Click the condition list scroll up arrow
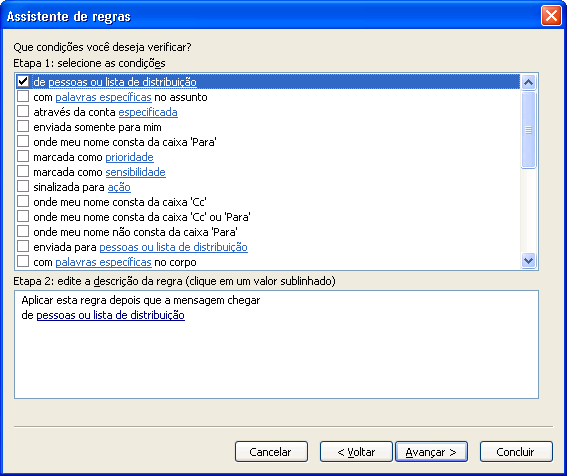The image size is (567, 476). point(528,82)
